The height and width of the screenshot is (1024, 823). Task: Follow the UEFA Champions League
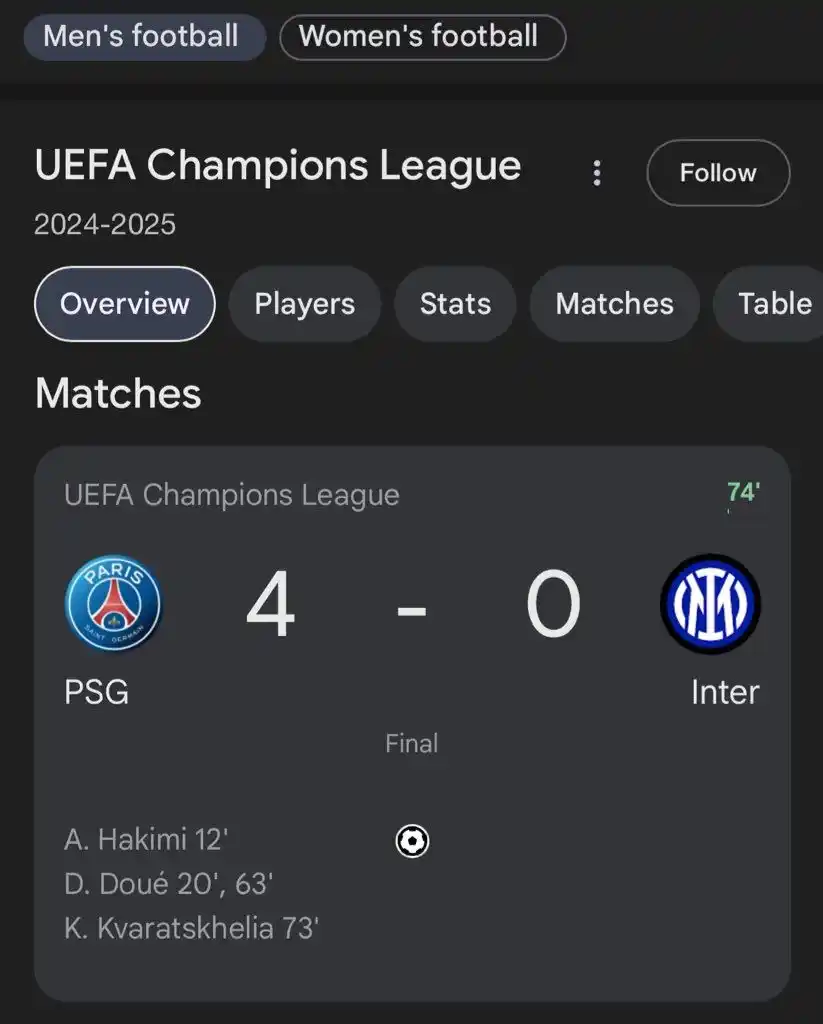coord(718,173)
